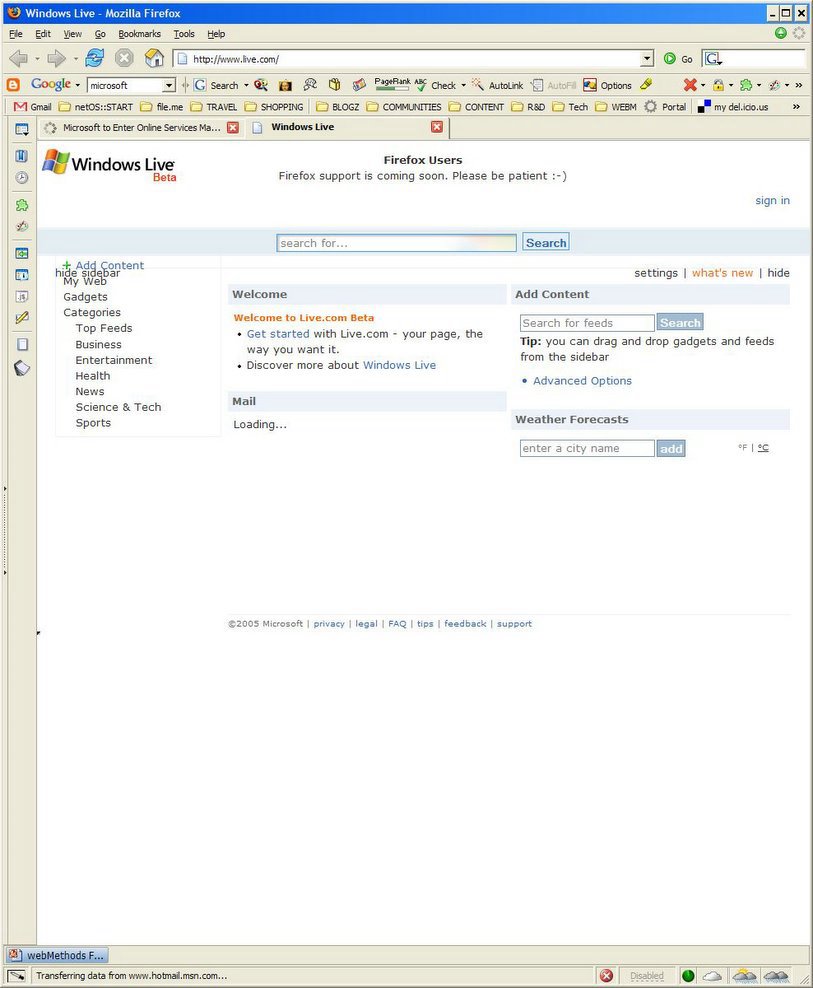The width and height of the screenshot is (813, 988).
Task: Open the history clock sidebar icon
Action: click(x=21, y=178)
